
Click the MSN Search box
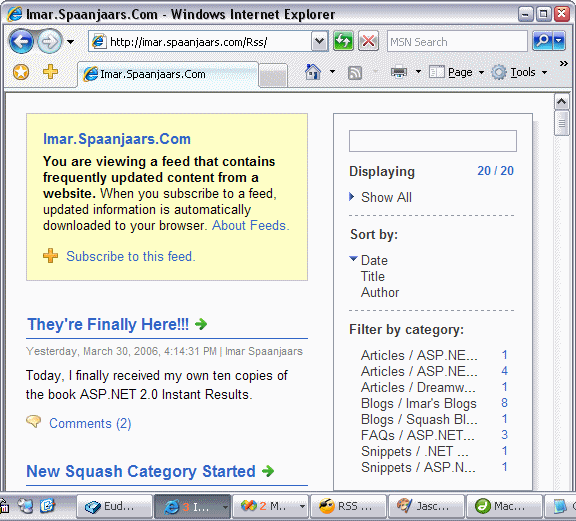[457, 42]
